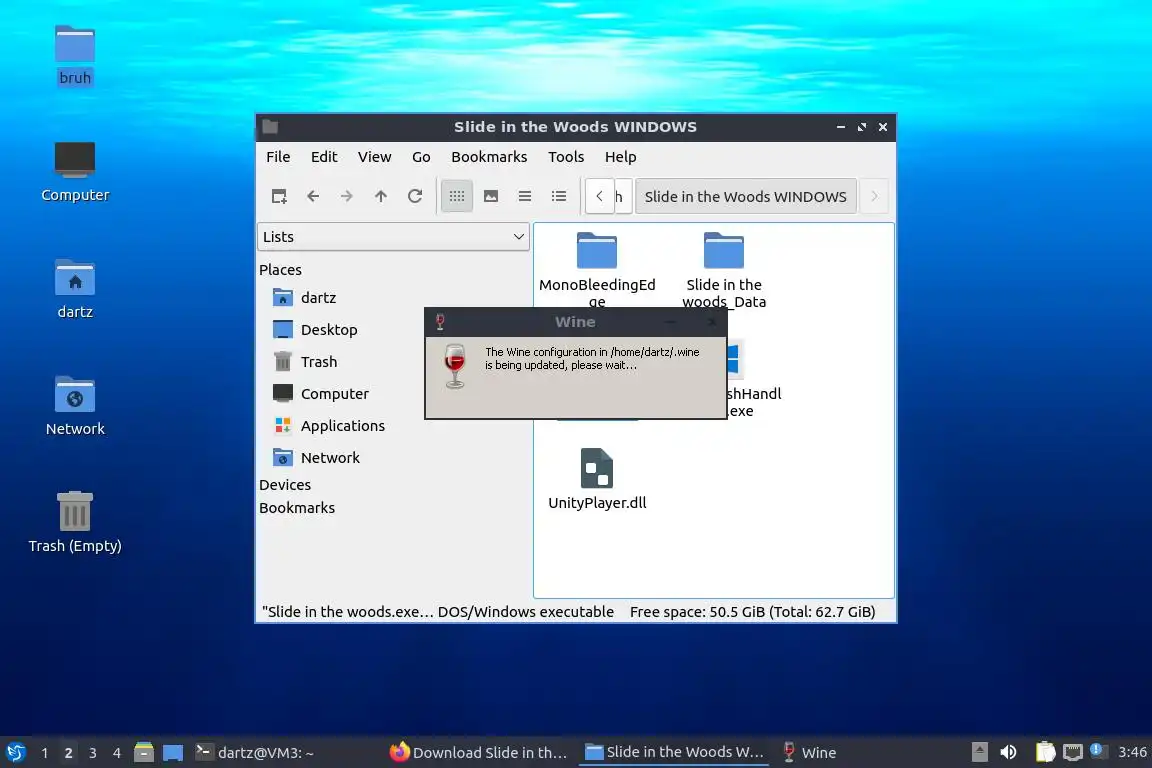
Task: Click the 'Slide in the Woods WINDOWS' path button
Action: coord(746,196)
